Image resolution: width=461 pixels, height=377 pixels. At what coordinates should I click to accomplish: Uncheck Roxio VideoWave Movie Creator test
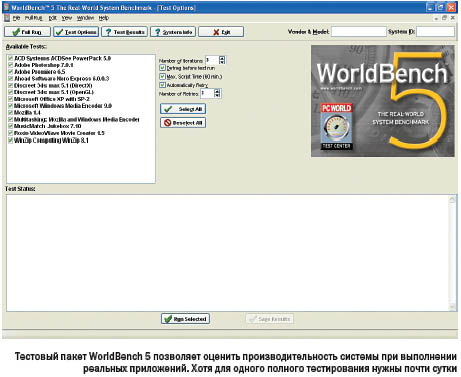click(x=11, y=133)
